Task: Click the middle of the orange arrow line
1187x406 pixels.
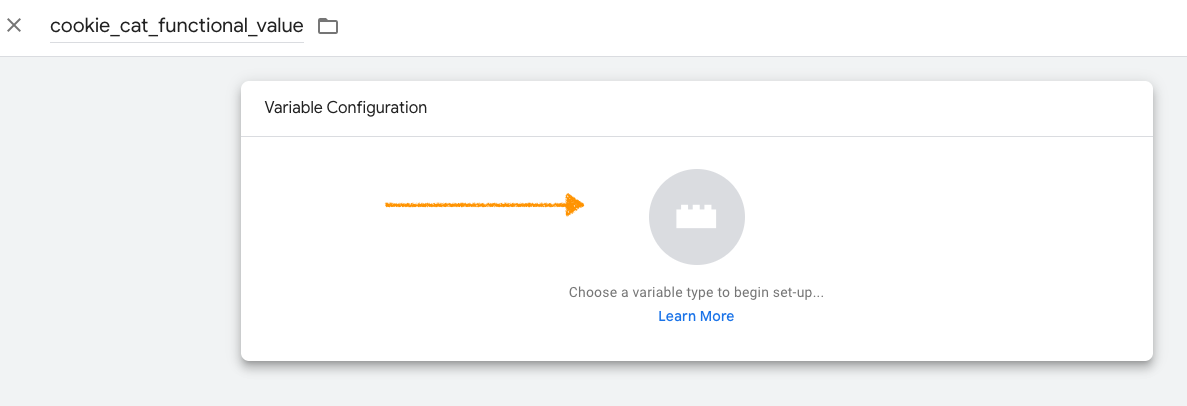Action: click(x=480, y=205)
